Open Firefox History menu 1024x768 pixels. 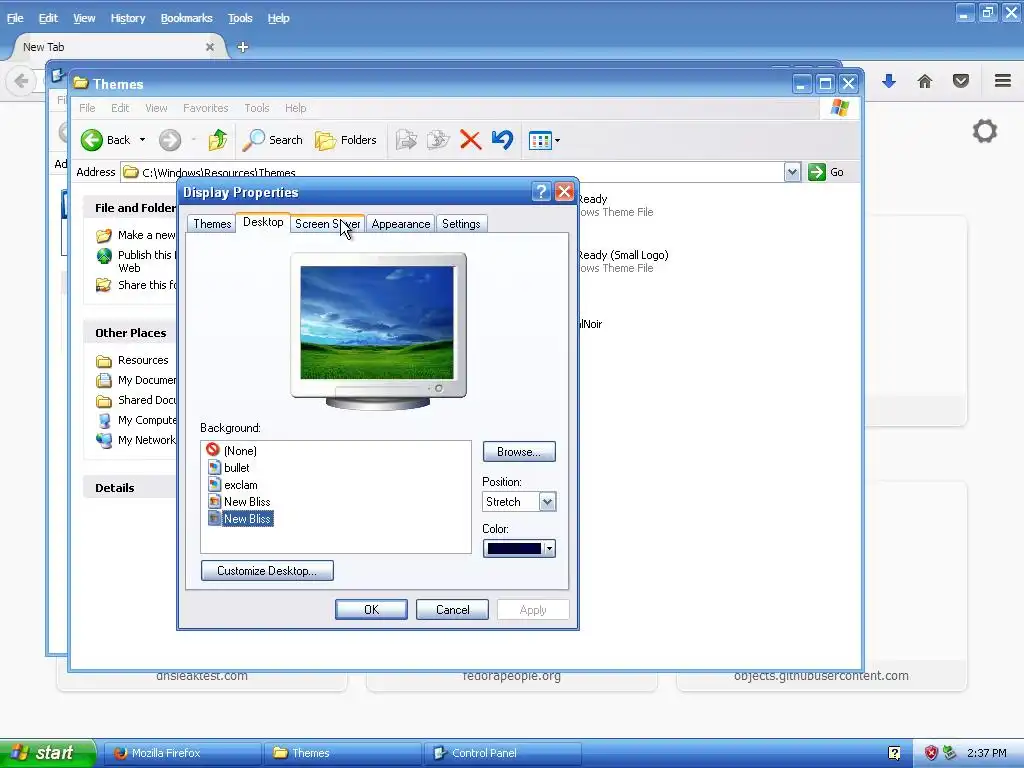(x=128, y=18)
